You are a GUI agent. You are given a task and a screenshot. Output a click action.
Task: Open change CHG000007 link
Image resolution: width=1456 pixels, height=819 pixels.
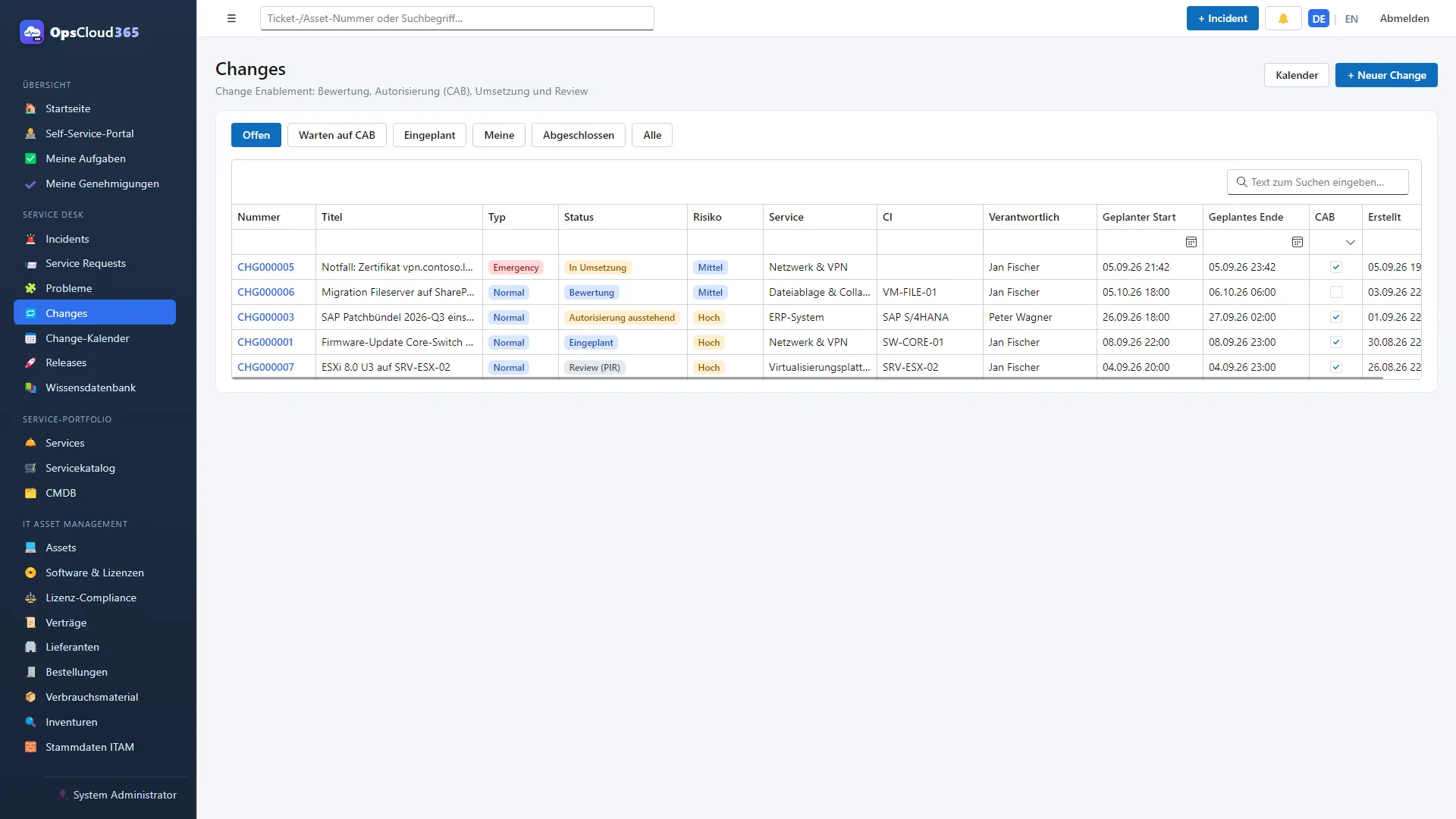coord(265,367)
